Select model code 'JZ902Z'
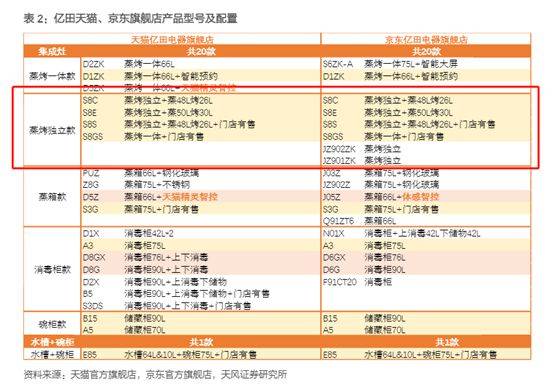The height and width of the screenshot is (386, 554). click(336, 185)
